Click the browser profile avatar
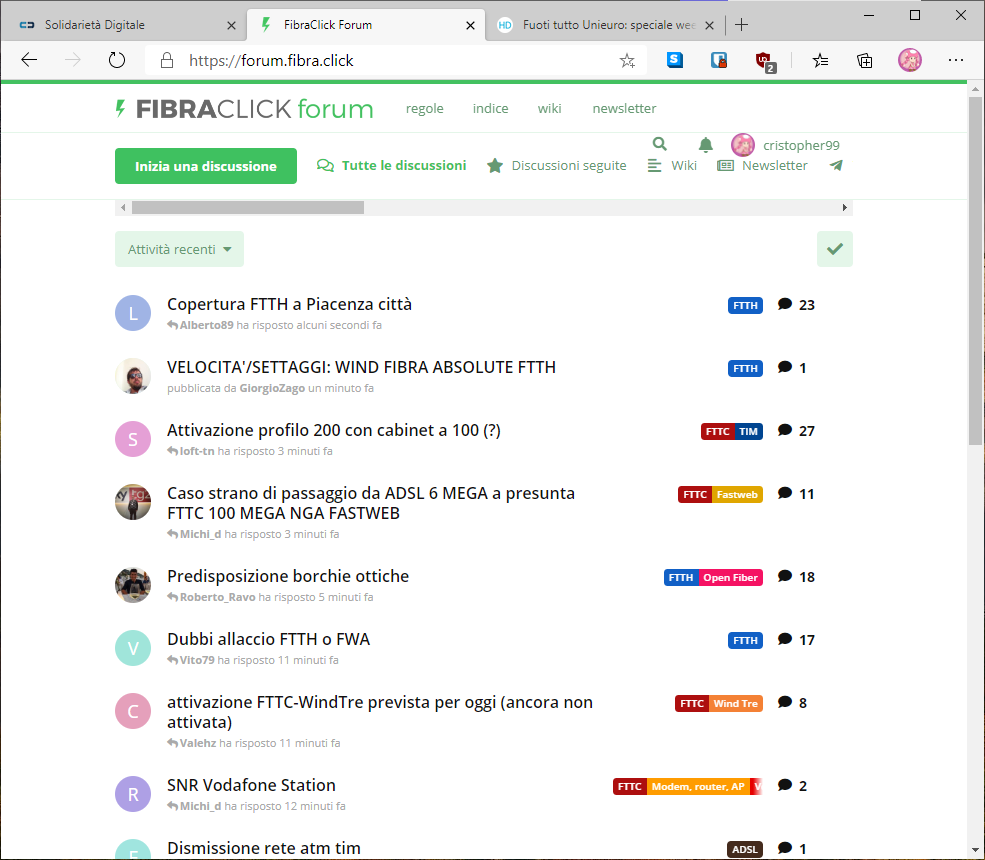 910,60
